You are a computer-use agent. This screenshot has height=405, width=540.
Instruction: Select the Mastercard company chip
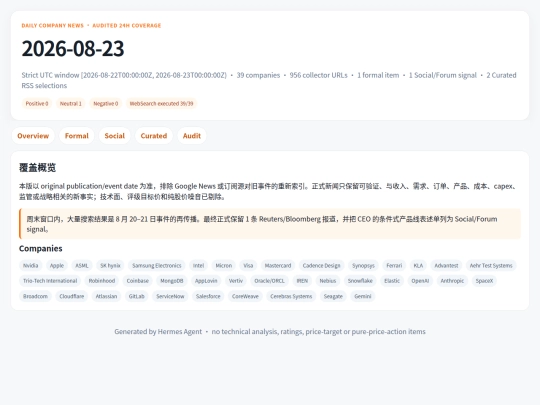(x=278, y=266)
